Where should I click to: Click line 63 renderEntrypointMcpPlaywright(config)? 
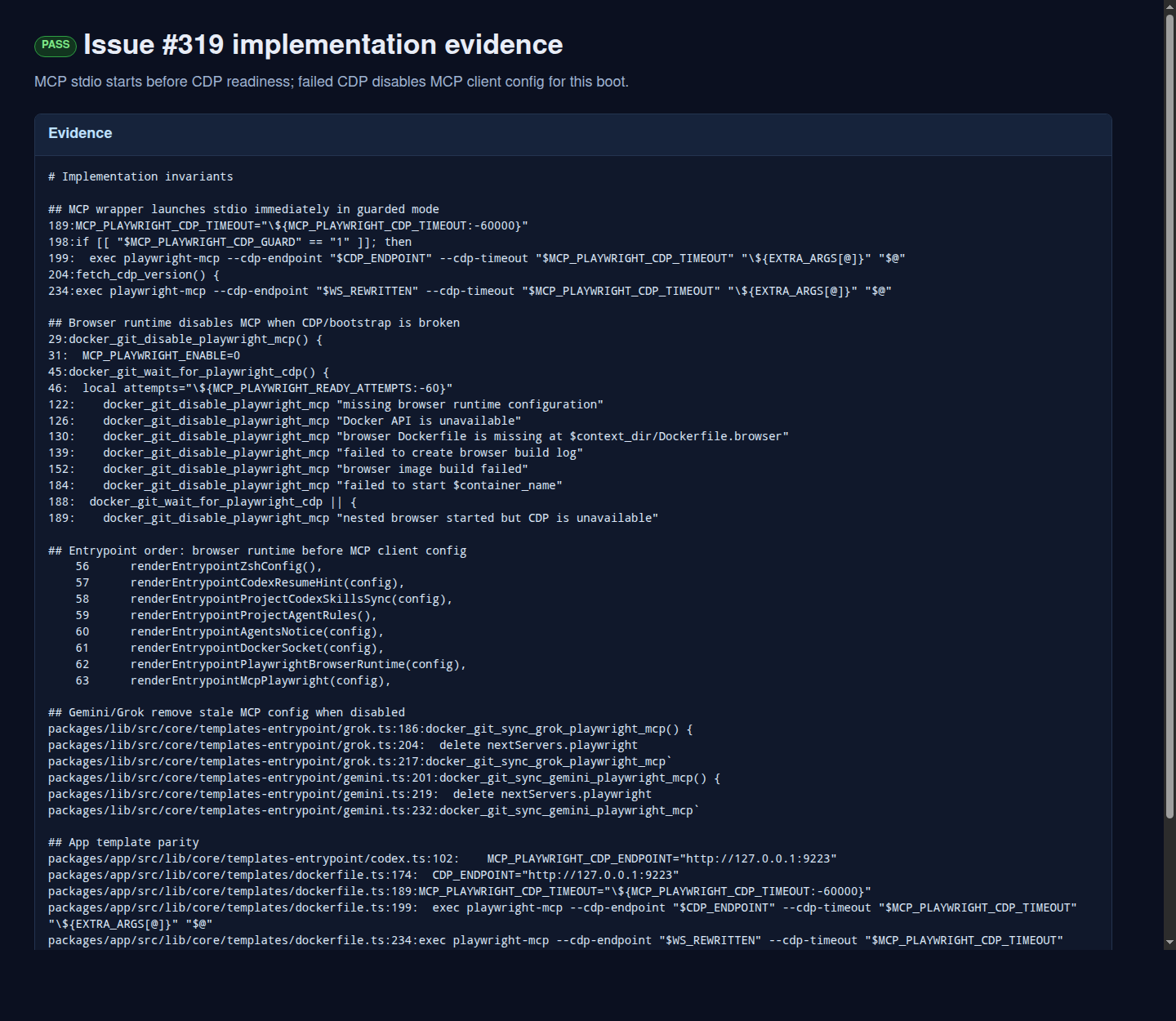click(x=234, y=681)
